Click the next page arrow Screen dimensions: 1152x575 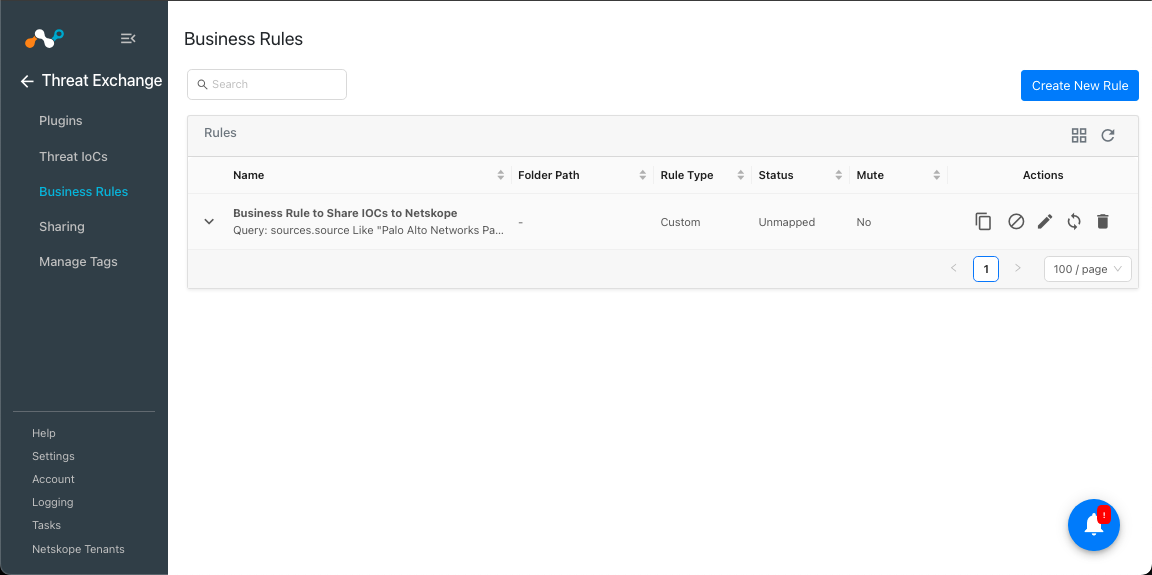(x=1018, y=268)
